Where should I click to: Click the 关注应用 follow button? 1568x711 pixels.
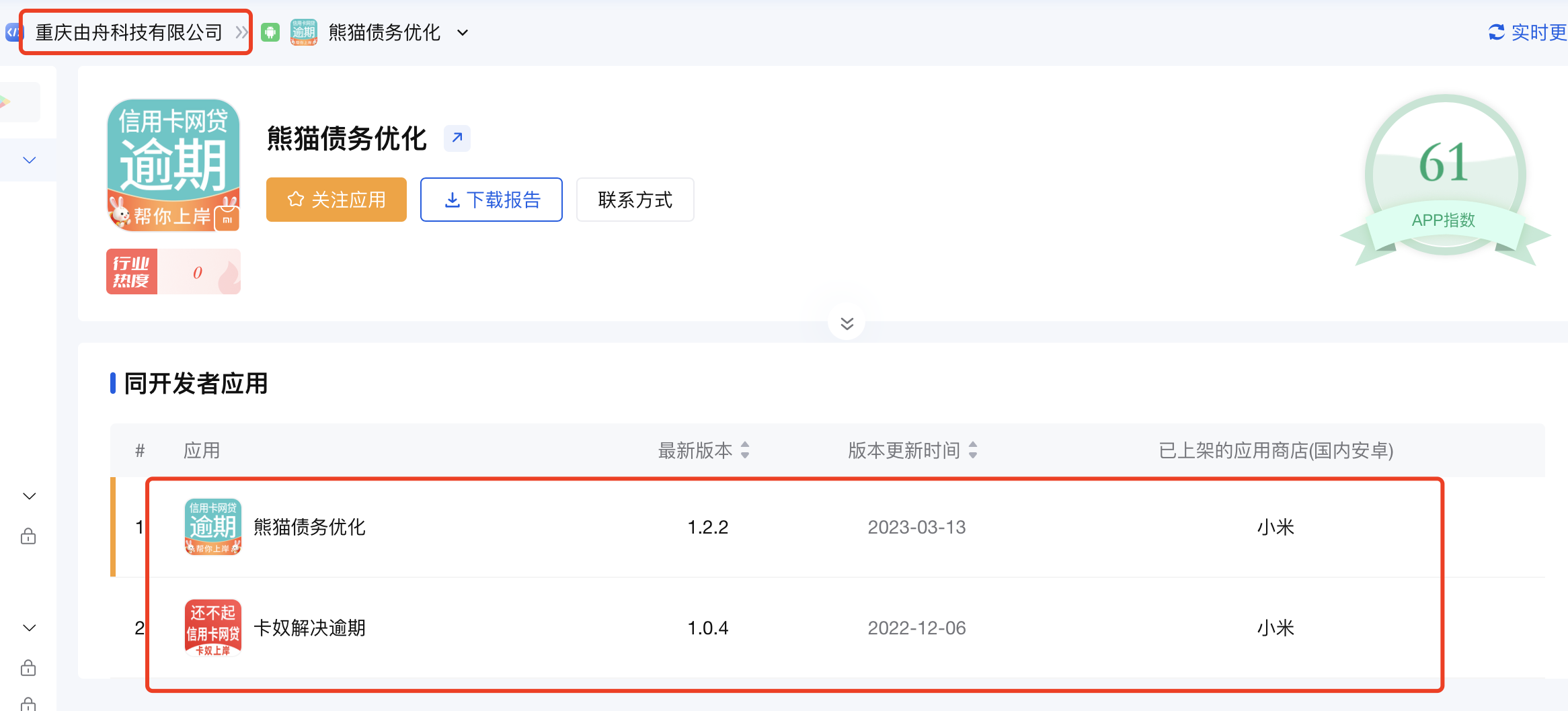(x=336, y=200)
